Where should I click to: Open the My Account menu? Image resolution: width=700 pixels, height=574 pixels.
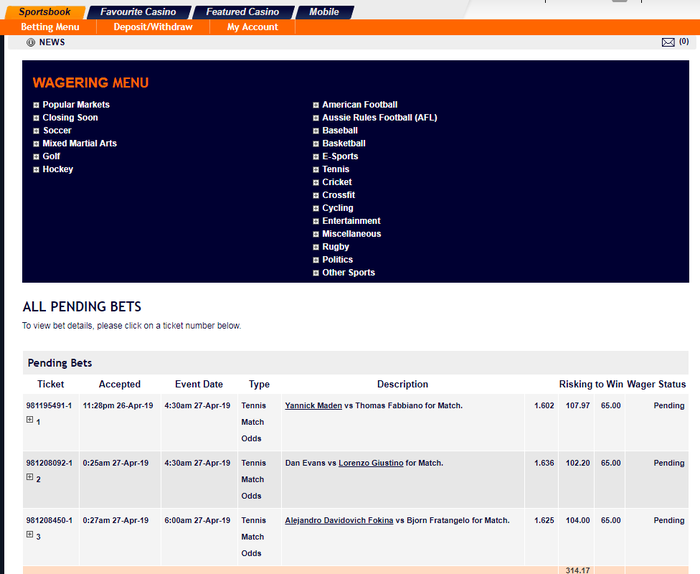253,27
